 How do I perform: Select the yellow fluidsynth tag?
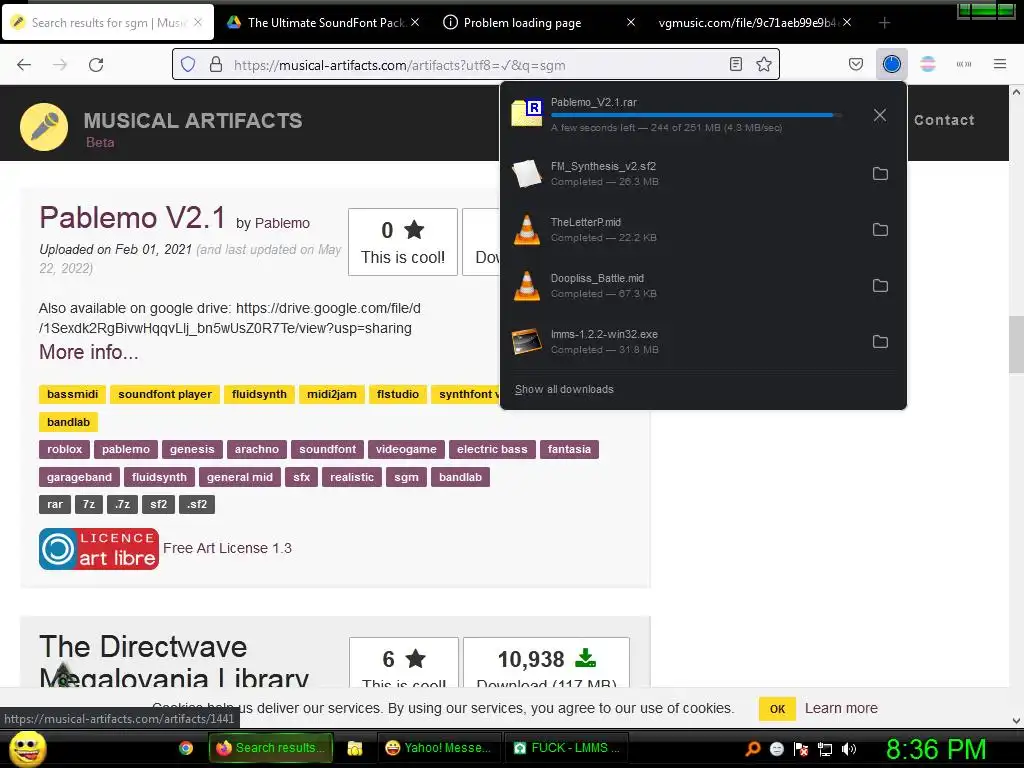[259, 394]
